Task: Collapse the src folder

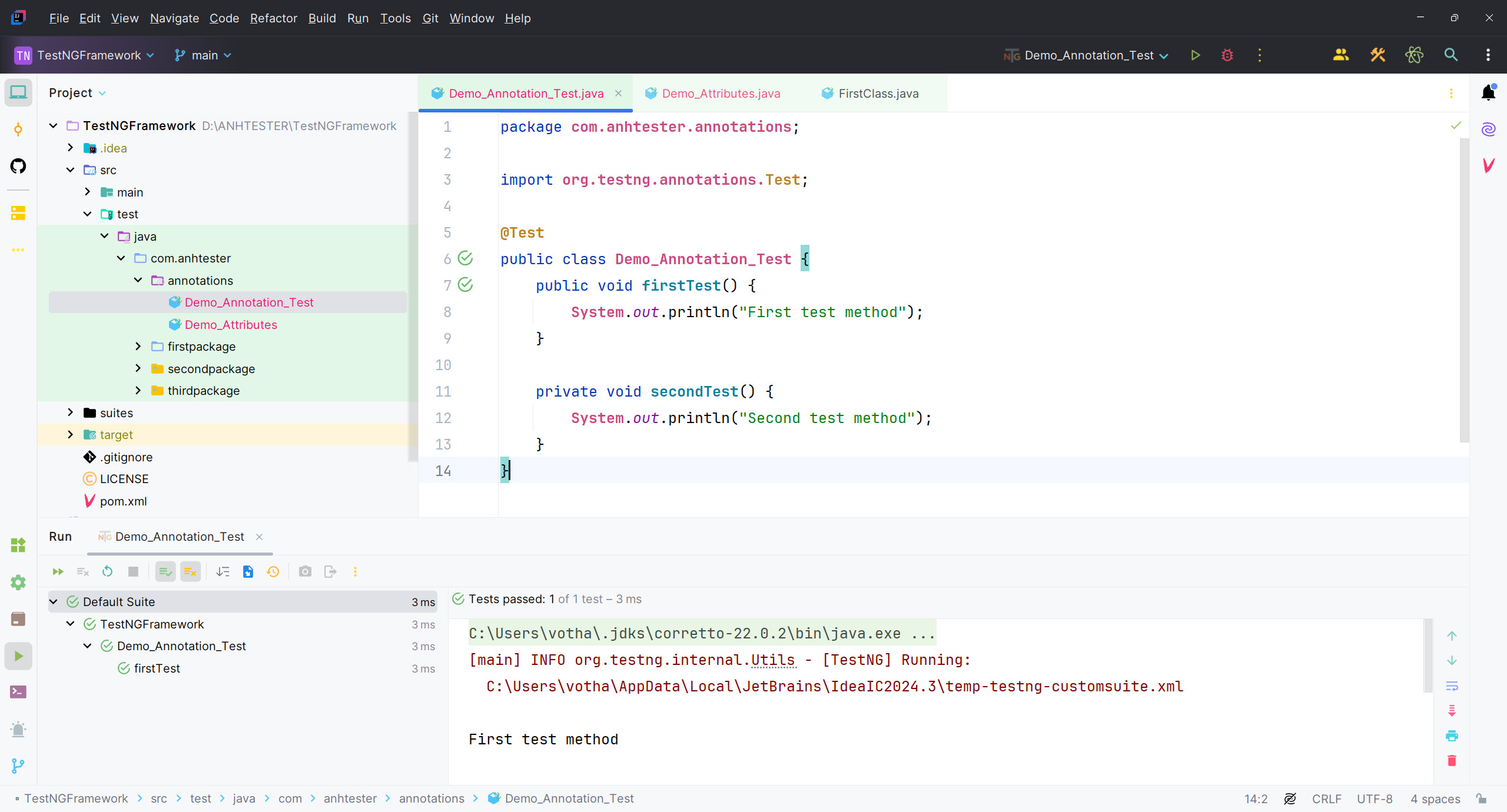Action: pyautogui.click(x=71, y=170)
